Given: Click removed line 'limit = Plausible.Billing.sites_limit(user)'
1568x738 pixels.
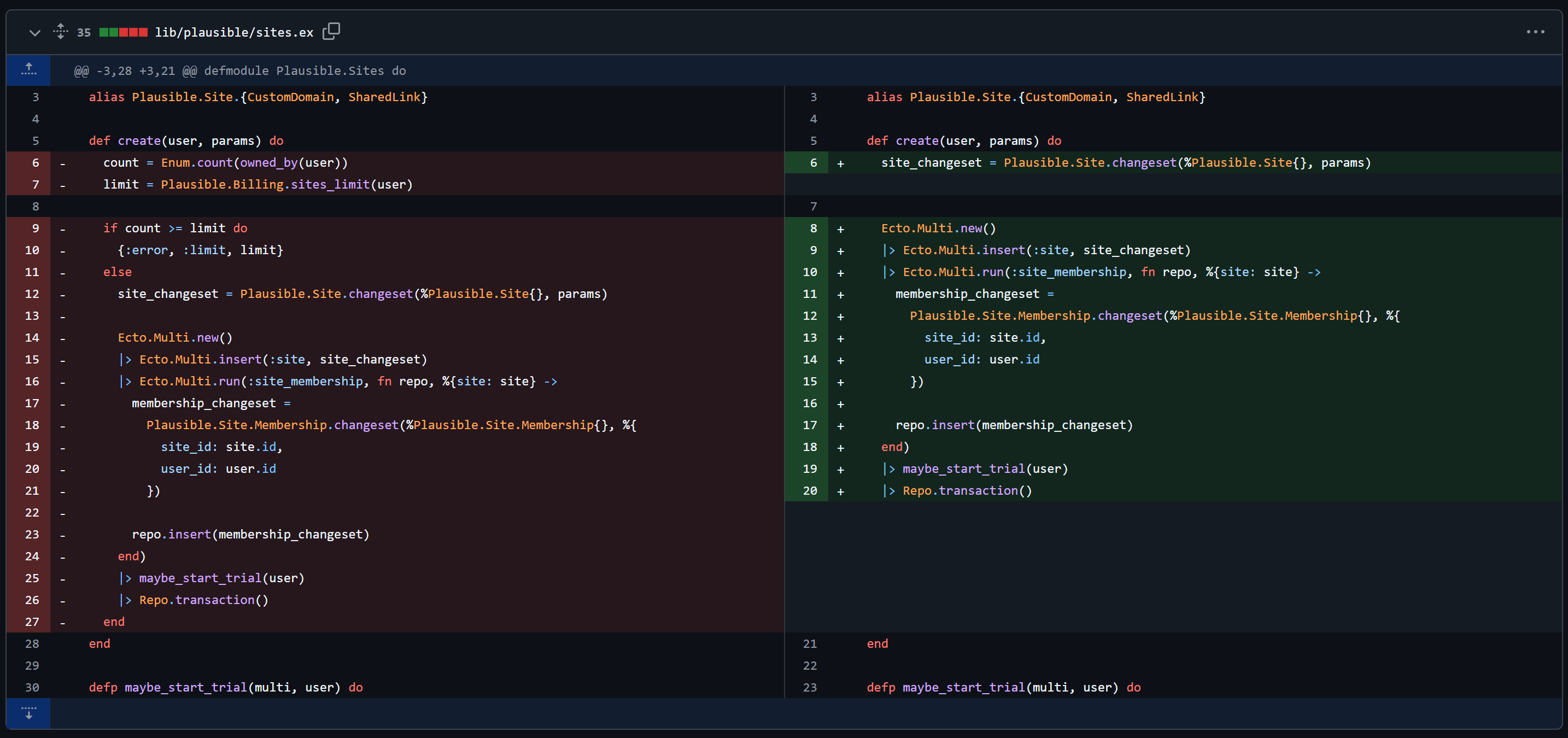Looking at the screenshot, I should [x=258, y=184].
